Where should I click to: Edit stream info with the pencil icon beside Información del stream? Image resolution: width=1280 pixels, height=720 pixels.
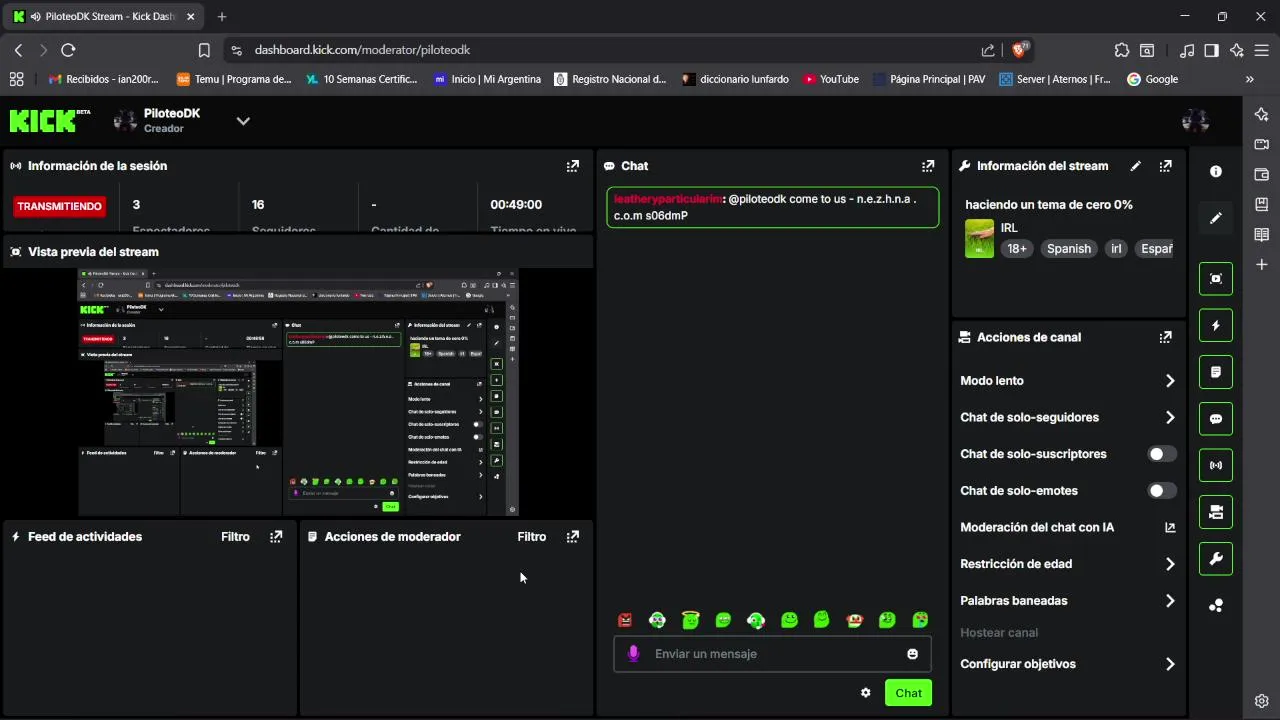[1135, 166]
